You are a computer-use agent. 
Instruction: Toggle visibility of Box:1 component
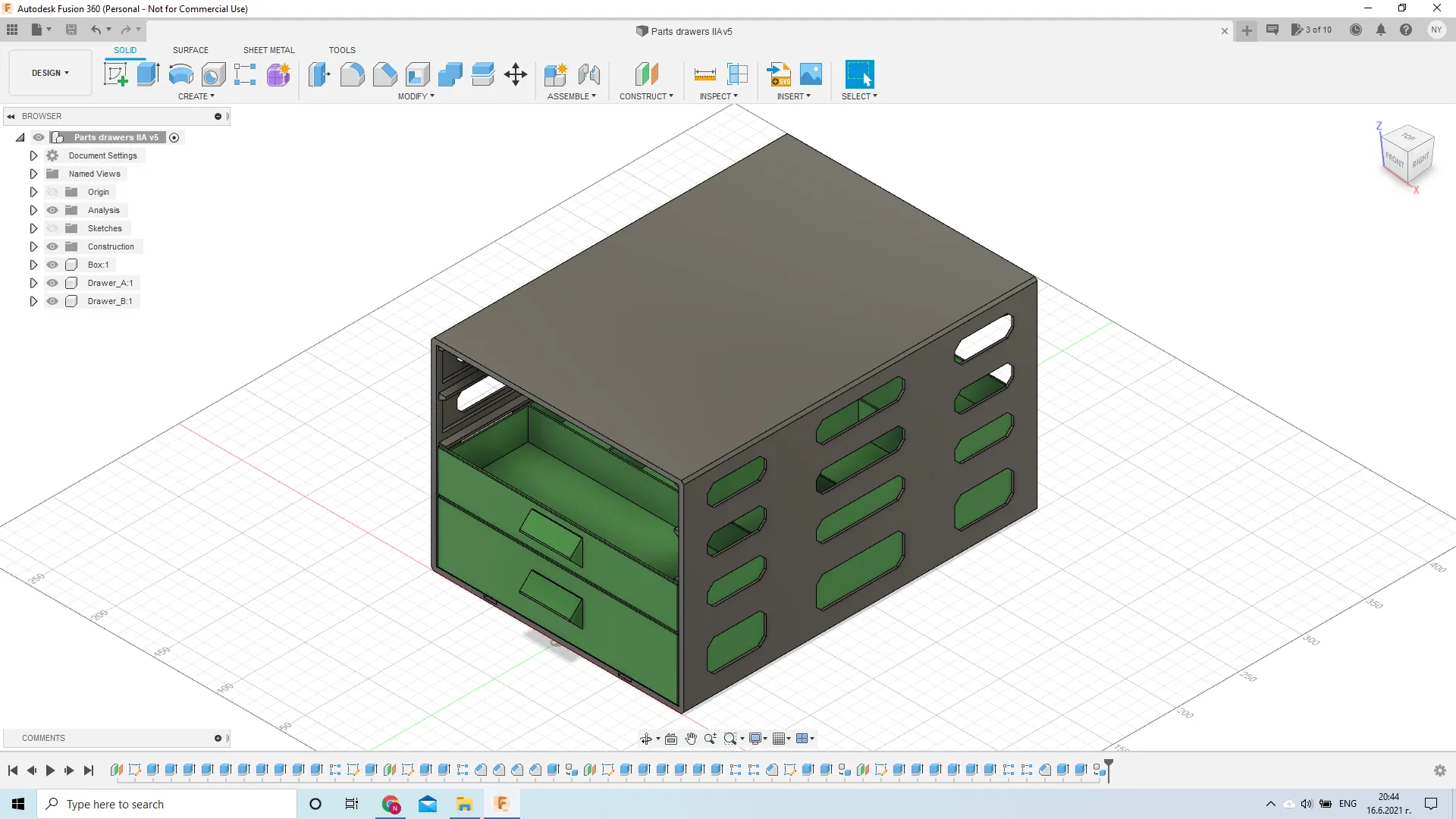(x=52, y=265)
